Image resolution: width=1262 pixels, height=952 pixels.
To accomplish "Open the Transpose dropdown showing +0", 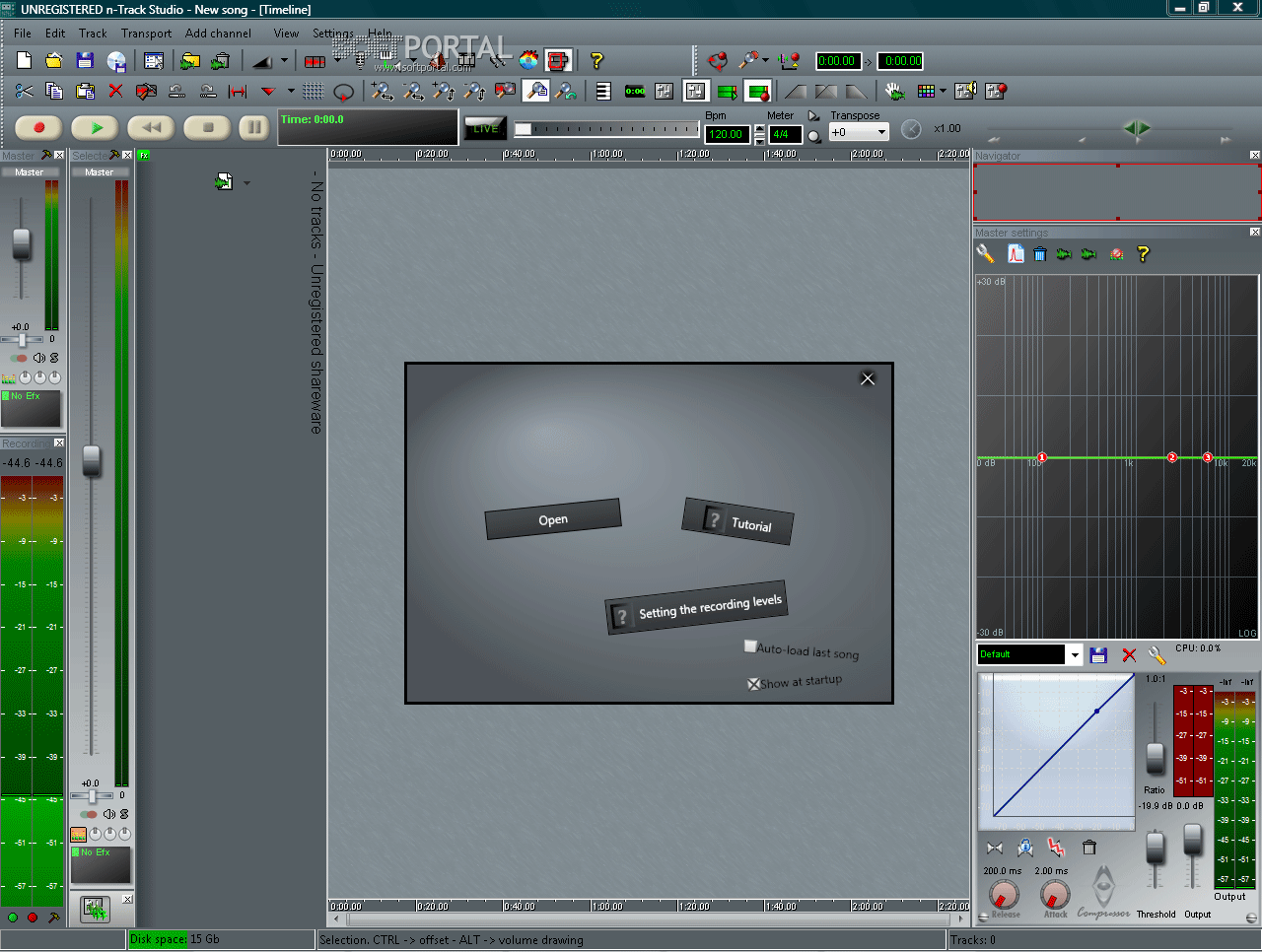I will (x=859, y=132).
